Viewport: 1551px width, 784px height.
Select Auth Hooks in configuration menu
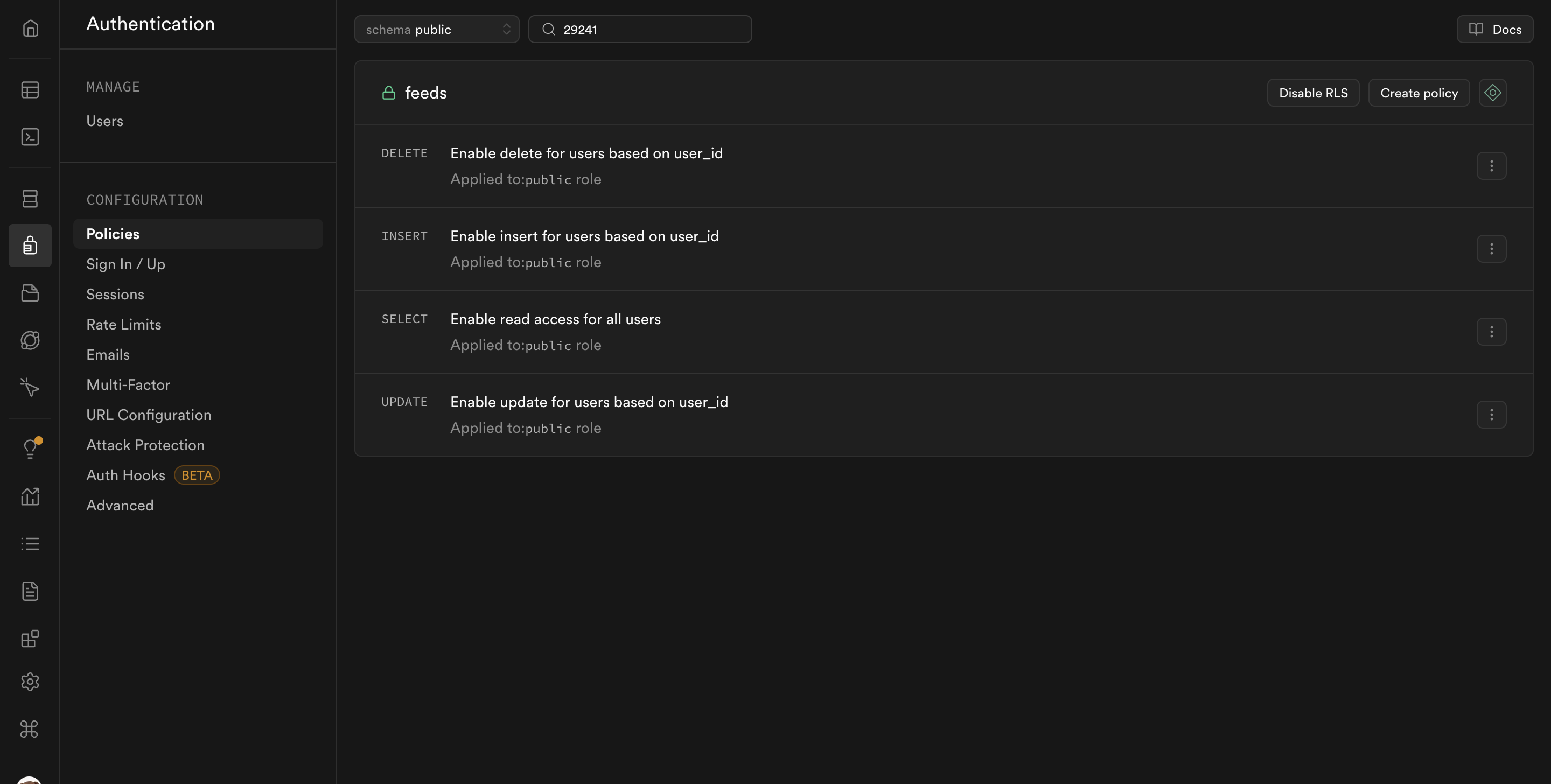point(125,475)
